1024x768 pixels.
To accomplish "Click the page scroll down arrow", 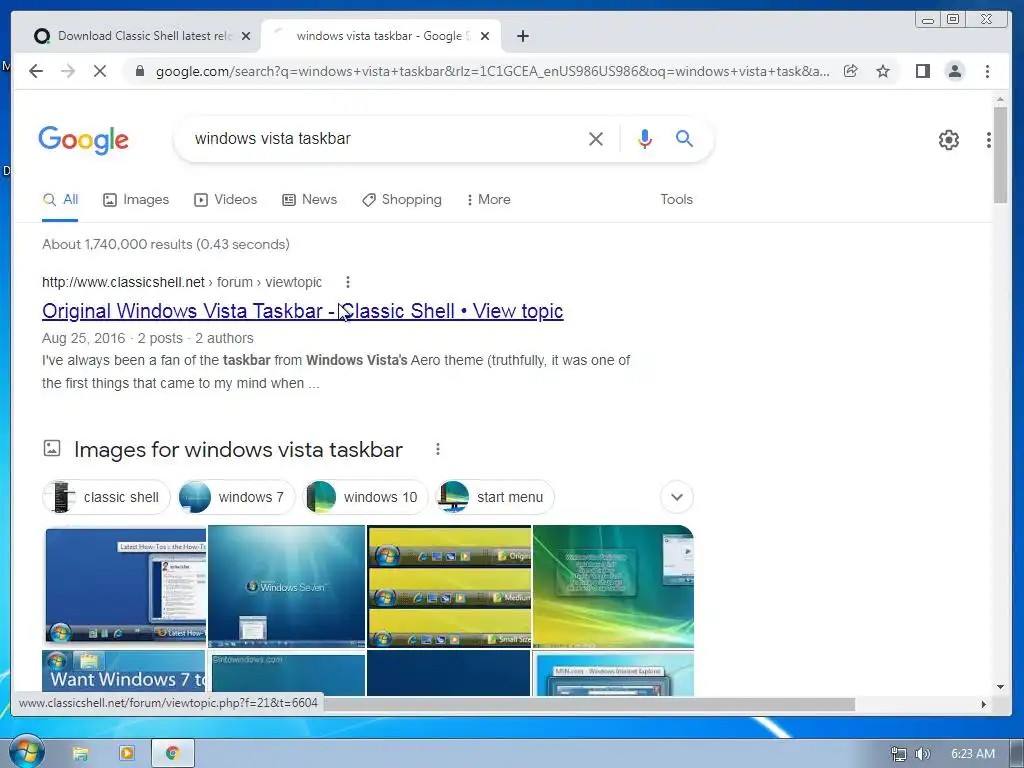I will pyautogui.click(x=1000, y=686).
